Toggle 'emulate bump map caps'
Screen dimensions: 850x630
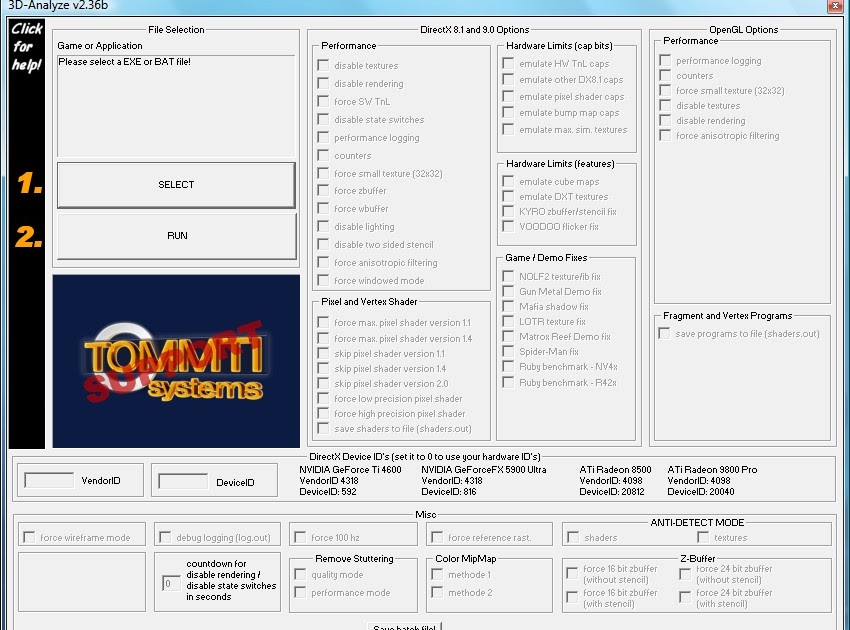[508, 112]
